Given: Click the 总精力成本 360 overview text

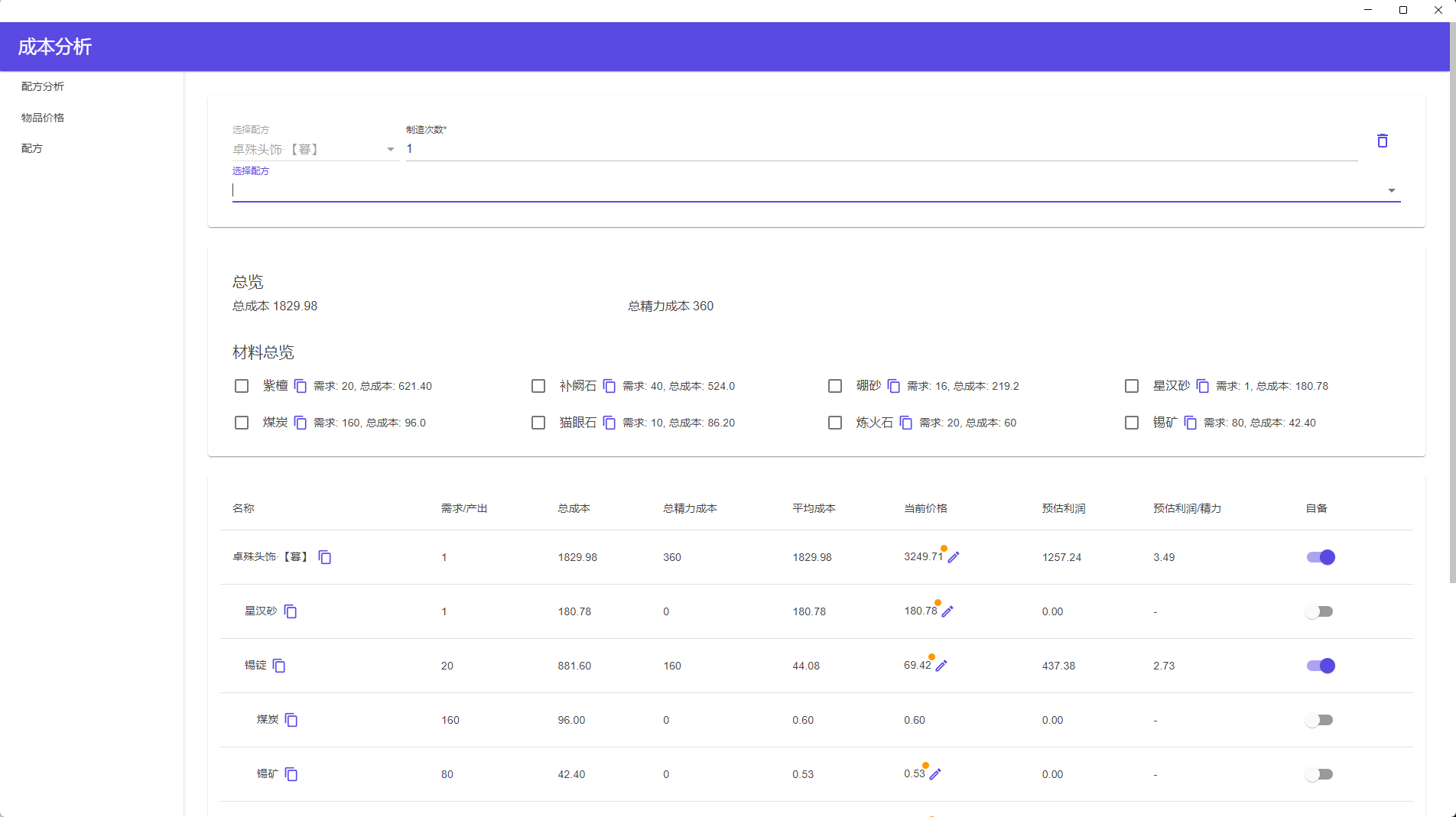Looking at the screenshot, I should click(671, 306).
